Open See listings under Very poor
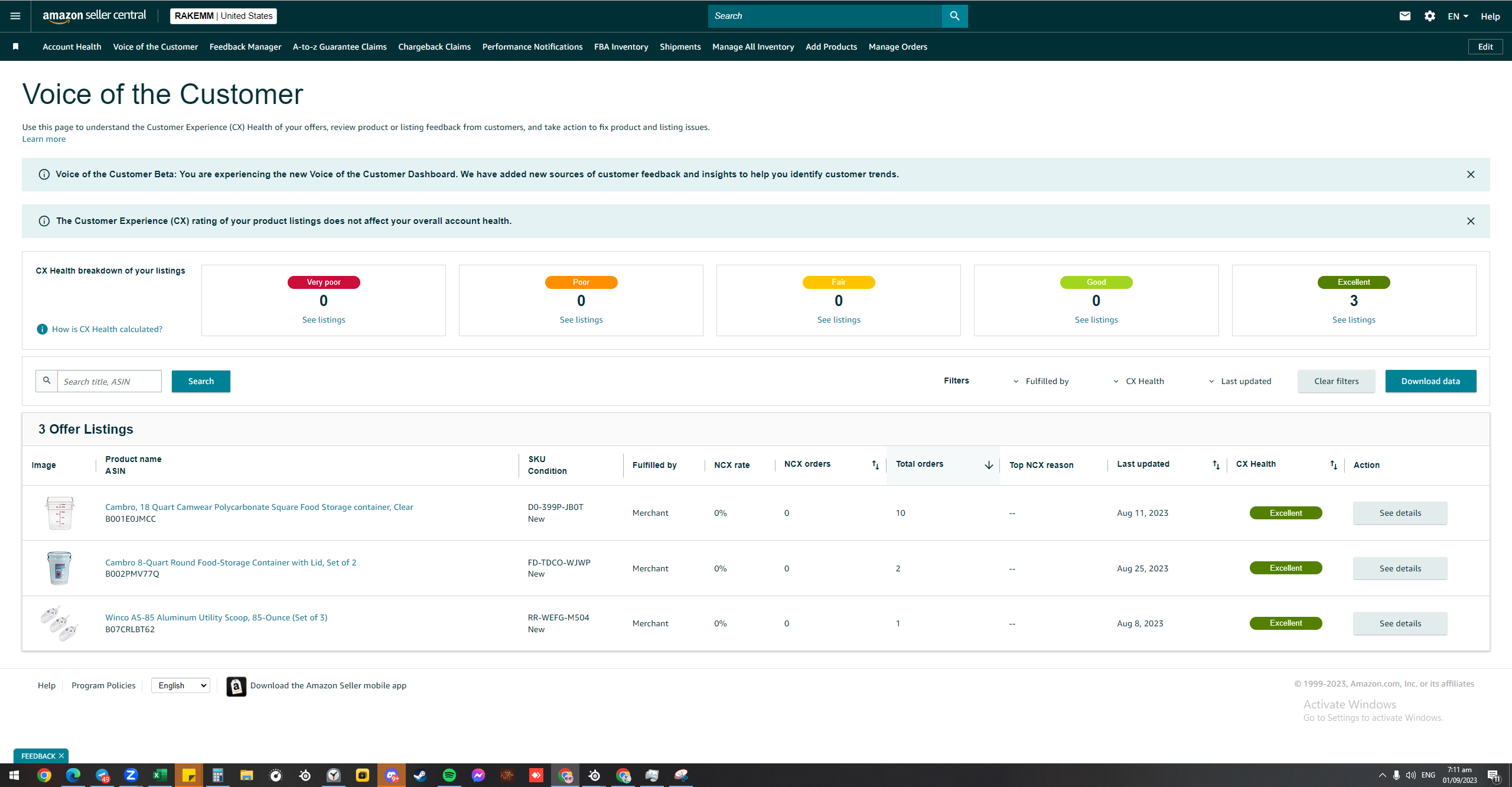 [324, 320]
